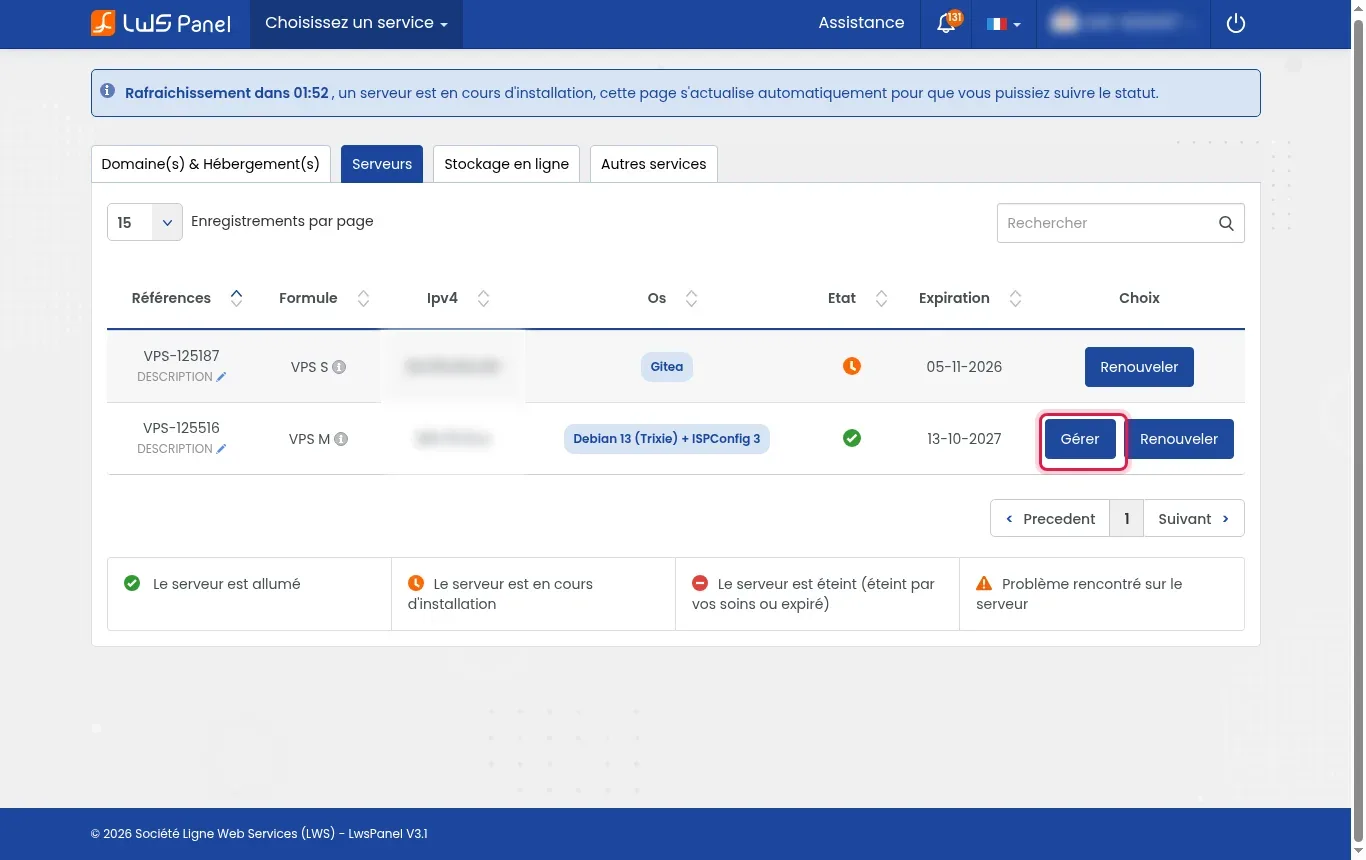1366x860 pixels.
Task: Click Debian 13 (Trixie) + ISPConfig 3 badge
Action: [x=667, y=439]
